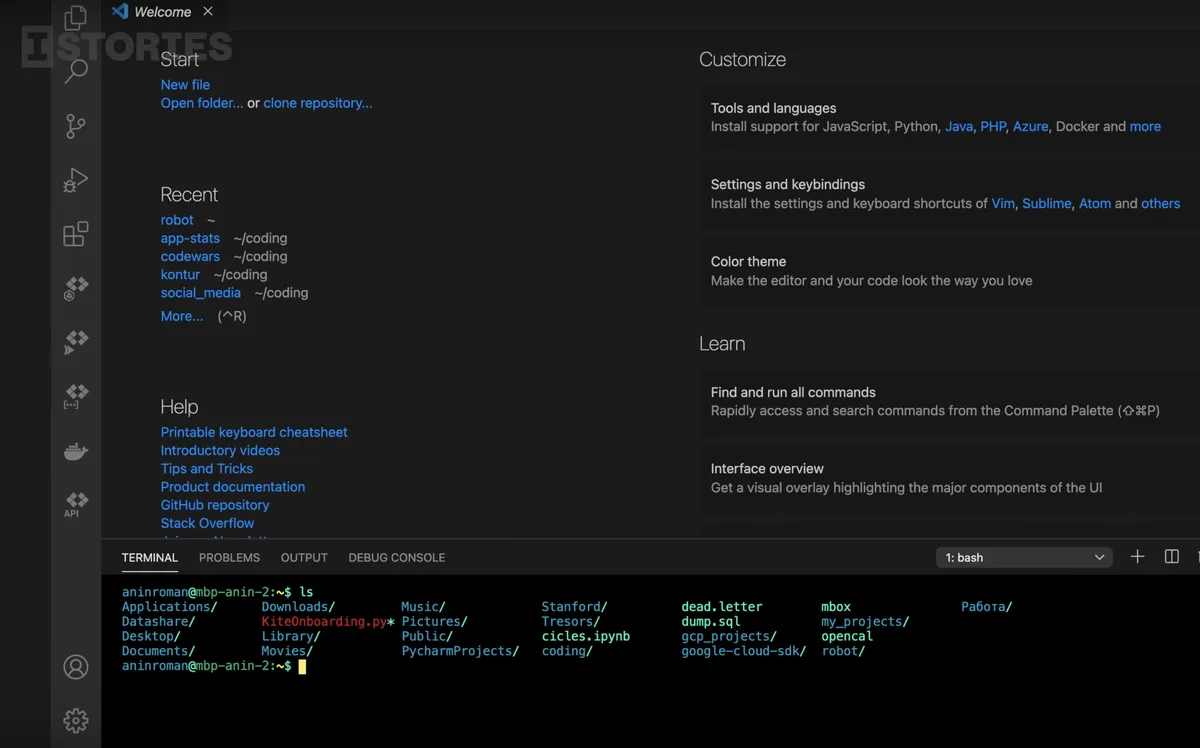Click the 'New file' link
Screen dimensions: 1200x748
click(185, 85)
